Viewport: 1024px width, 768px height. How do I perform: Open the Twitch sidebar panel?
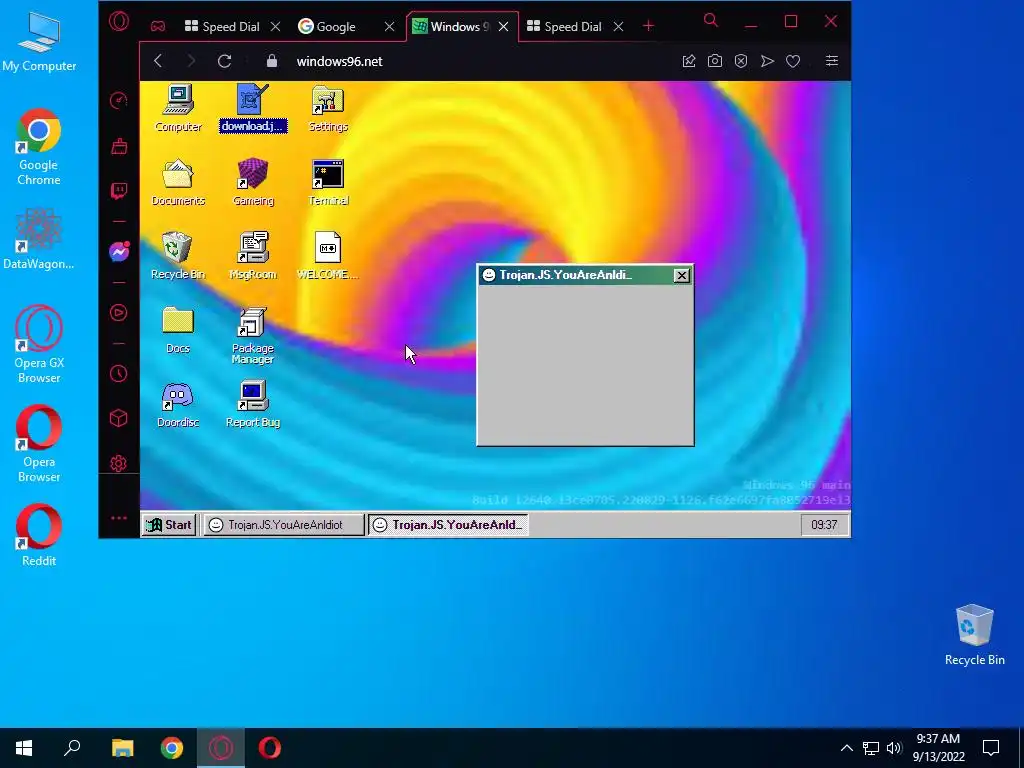[x=119, y=191]
